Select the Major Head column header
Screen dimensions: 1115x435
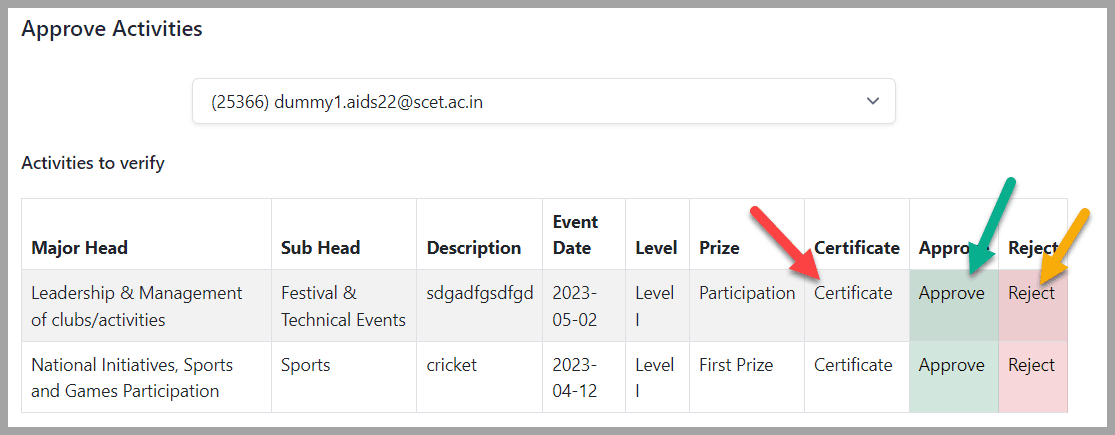click(x=80, y=247)
